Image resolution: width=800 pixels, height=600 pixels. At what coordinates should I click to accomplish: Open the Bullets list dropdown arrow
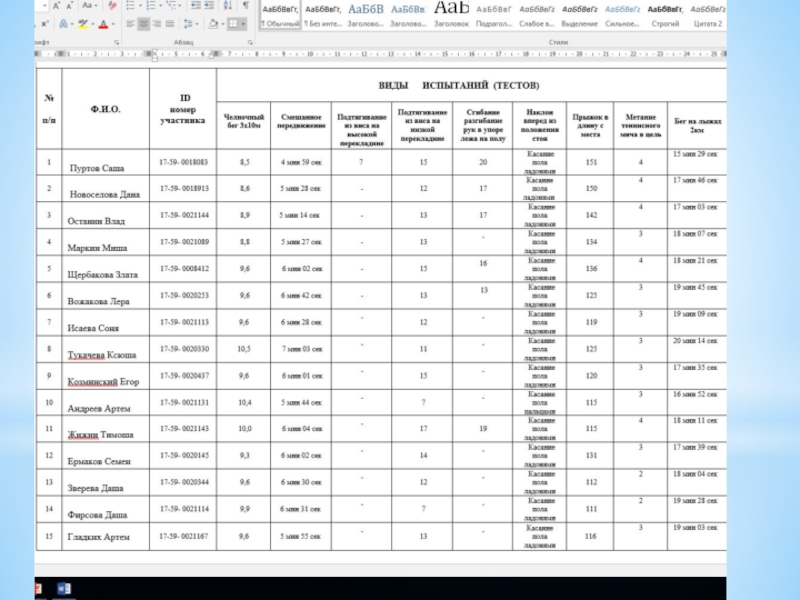[140, 6]
